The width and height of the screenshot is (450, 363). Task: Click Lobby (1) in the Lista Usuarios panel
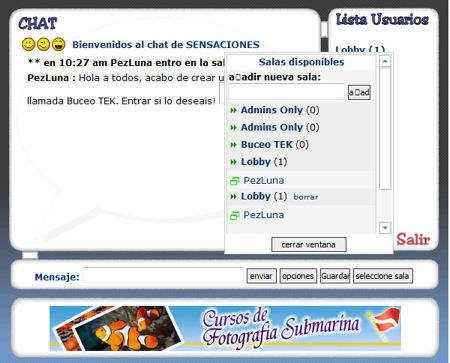pyautogui.click(x=360, y=49)
